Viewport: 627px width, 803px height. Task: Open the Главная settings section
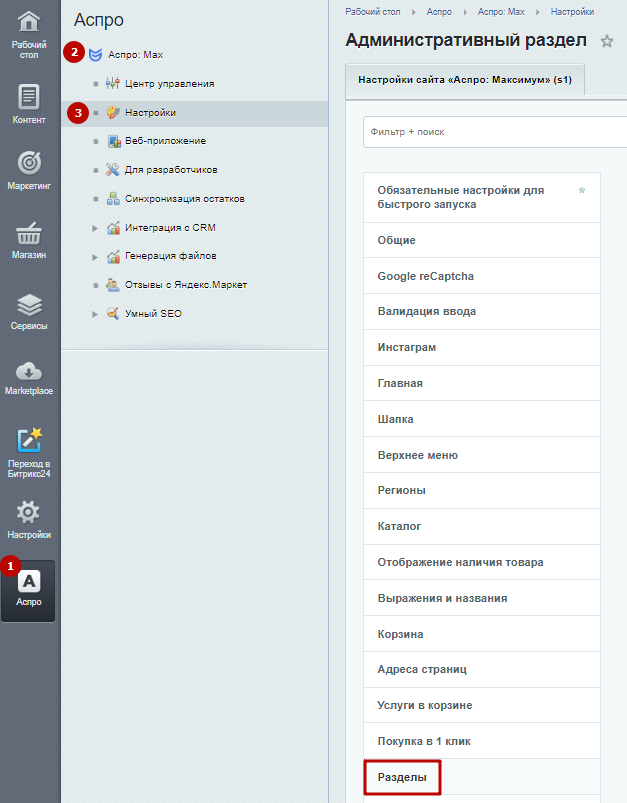(482, 383)
